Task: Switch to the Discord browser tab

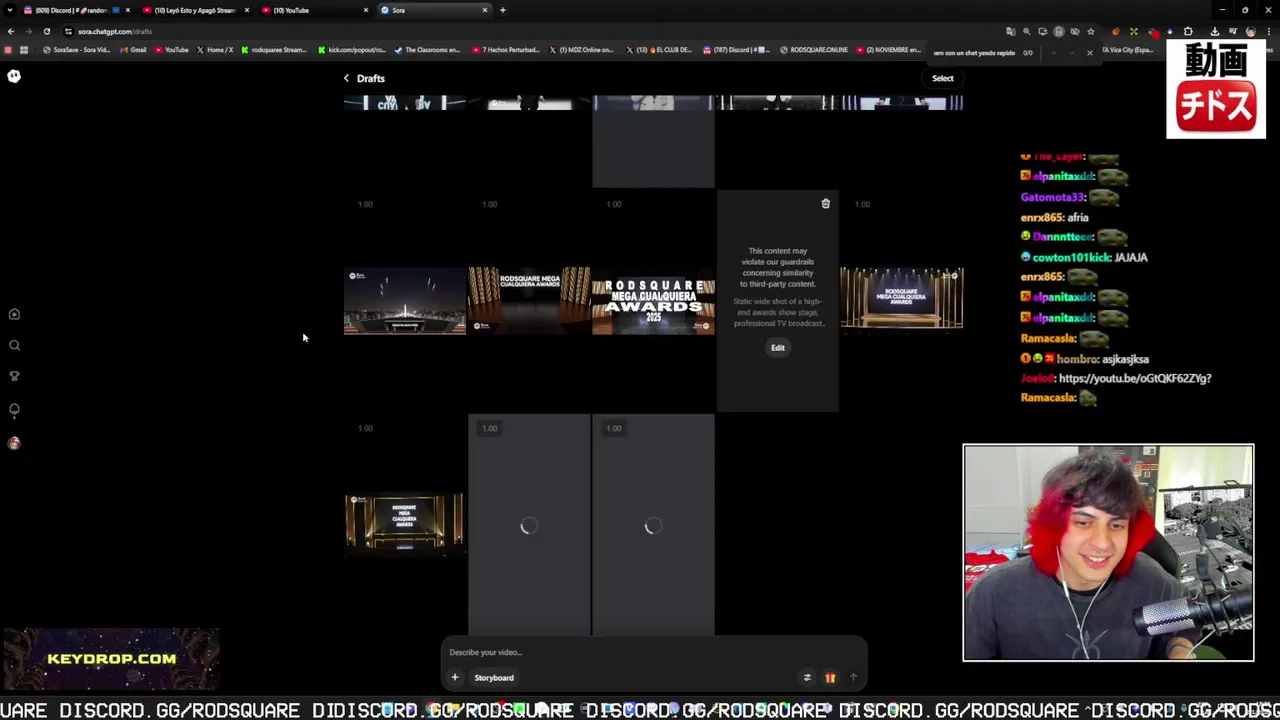Action: coord(76,10)
